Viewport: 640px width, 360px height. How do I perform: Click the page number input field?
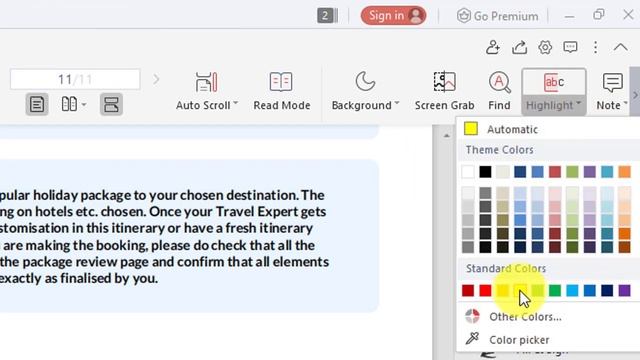(75, 79)
